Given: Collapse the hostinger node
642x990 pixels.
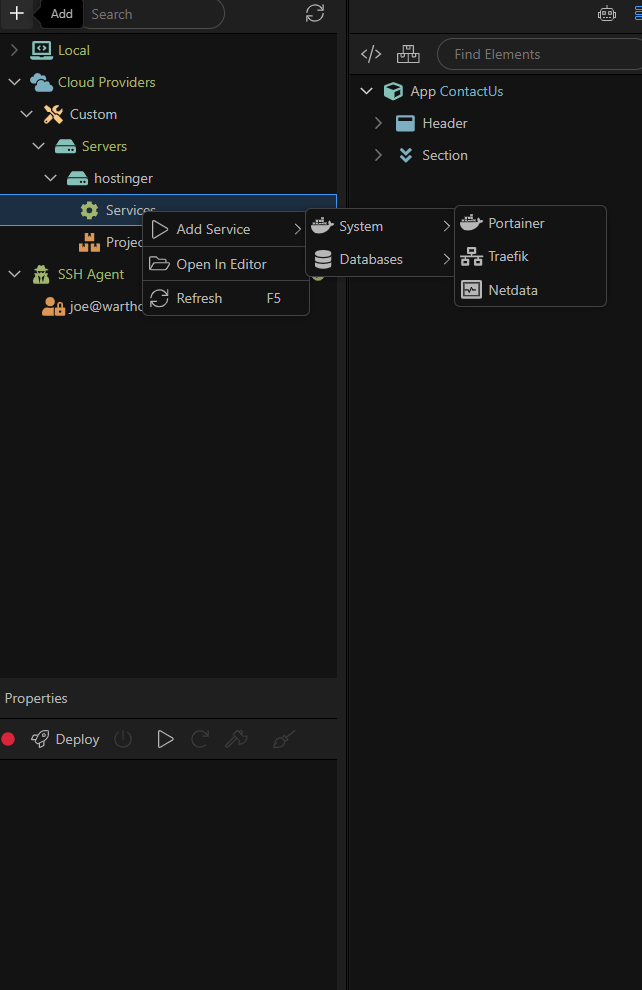Looking at the screenshot, I should coord(51,179).
